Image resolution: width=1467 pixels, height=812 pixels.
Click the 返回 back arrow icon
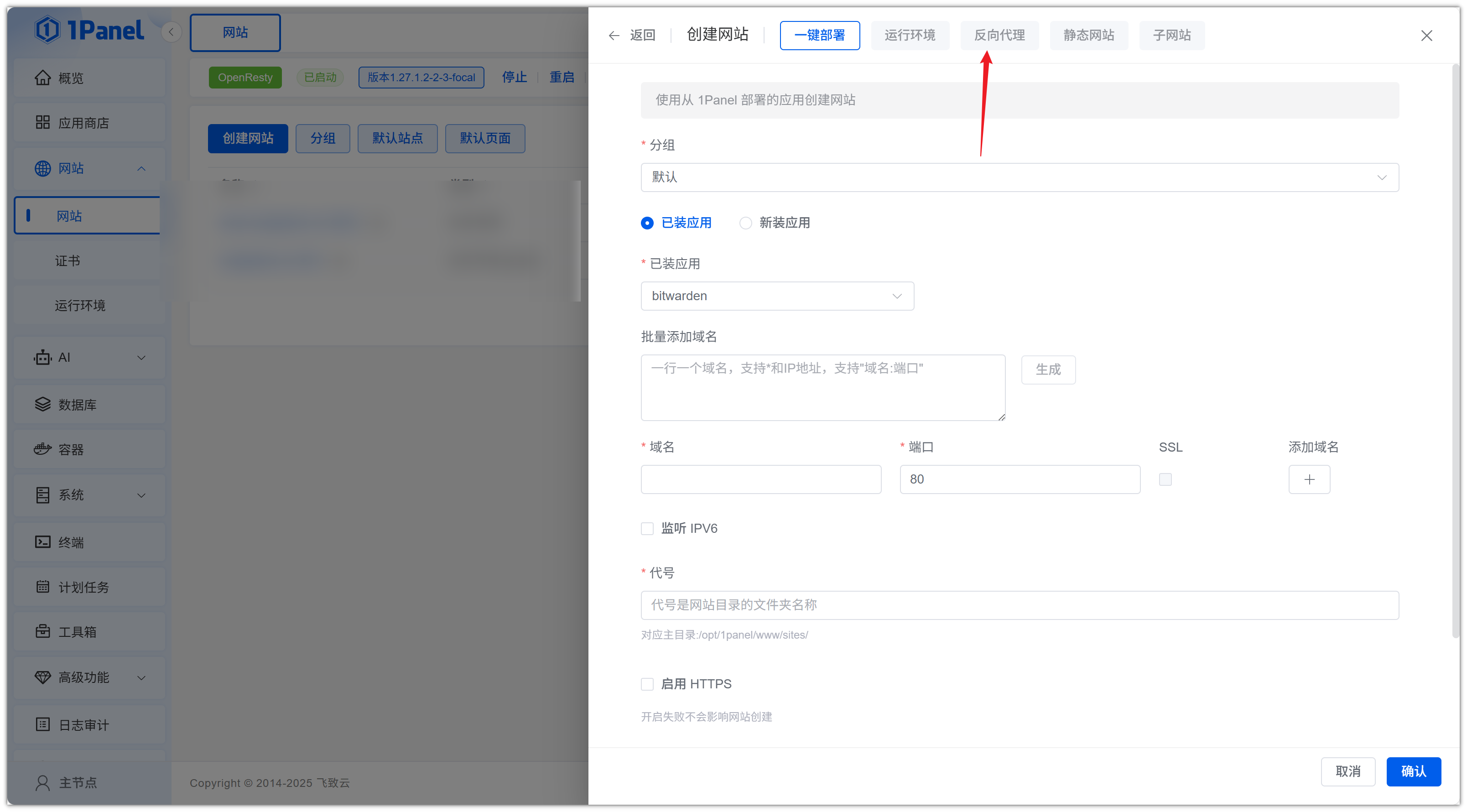614,35
